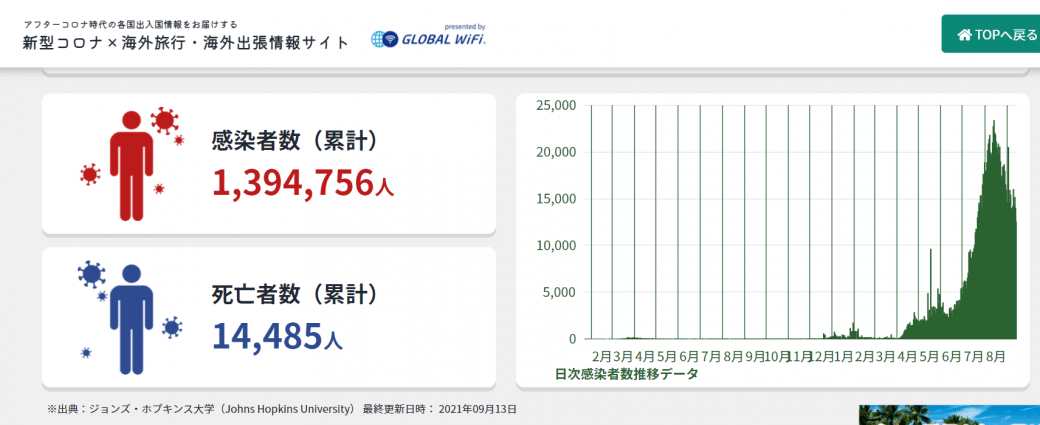Select the 感染者数（累計） heading

295,141
